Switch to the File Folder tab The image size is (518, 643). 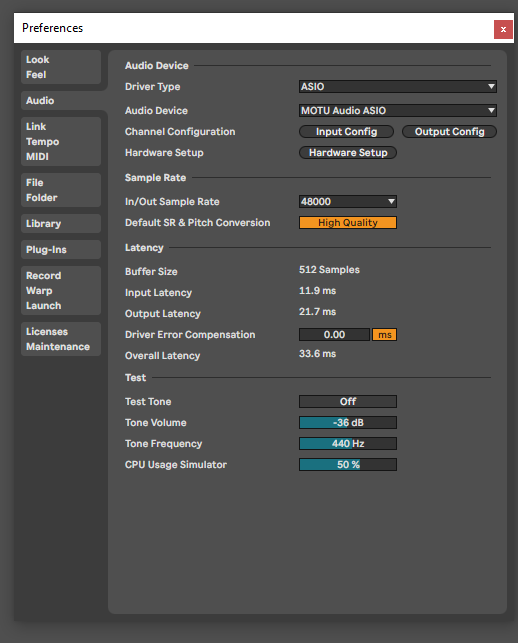61,190
